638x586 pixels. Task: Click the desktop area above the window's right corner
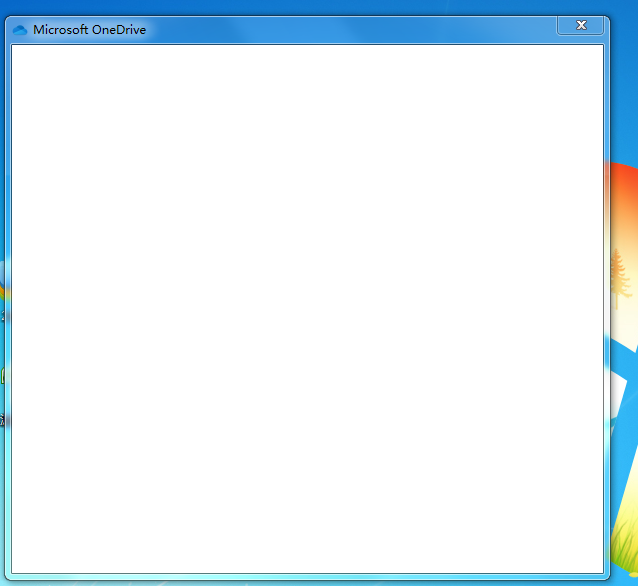coord(624,8)
